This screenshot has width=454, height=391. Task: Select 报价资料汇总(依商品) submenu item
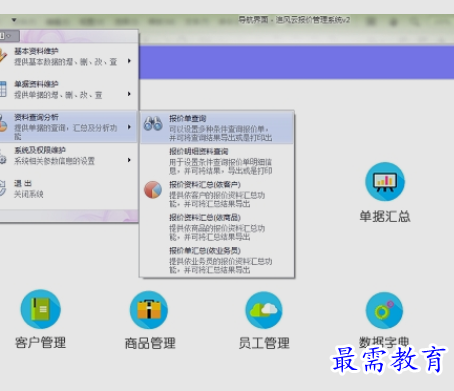pos(217,227)
